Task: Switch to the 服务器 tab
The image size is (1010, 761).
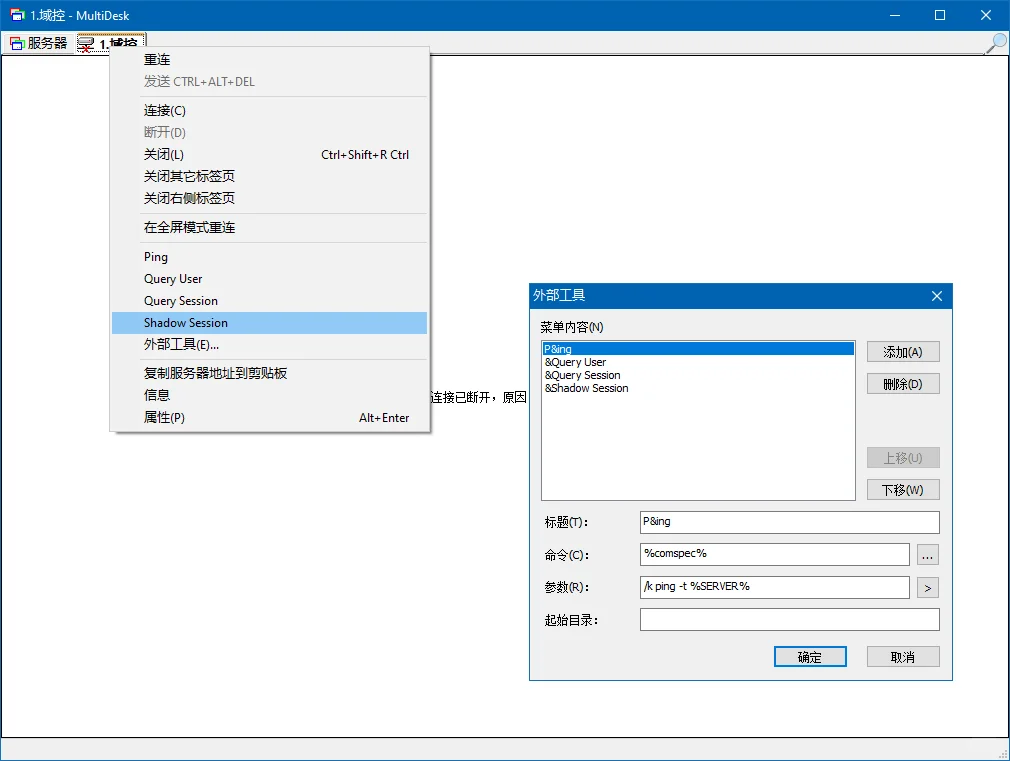Action: click(x=38, y=42)
